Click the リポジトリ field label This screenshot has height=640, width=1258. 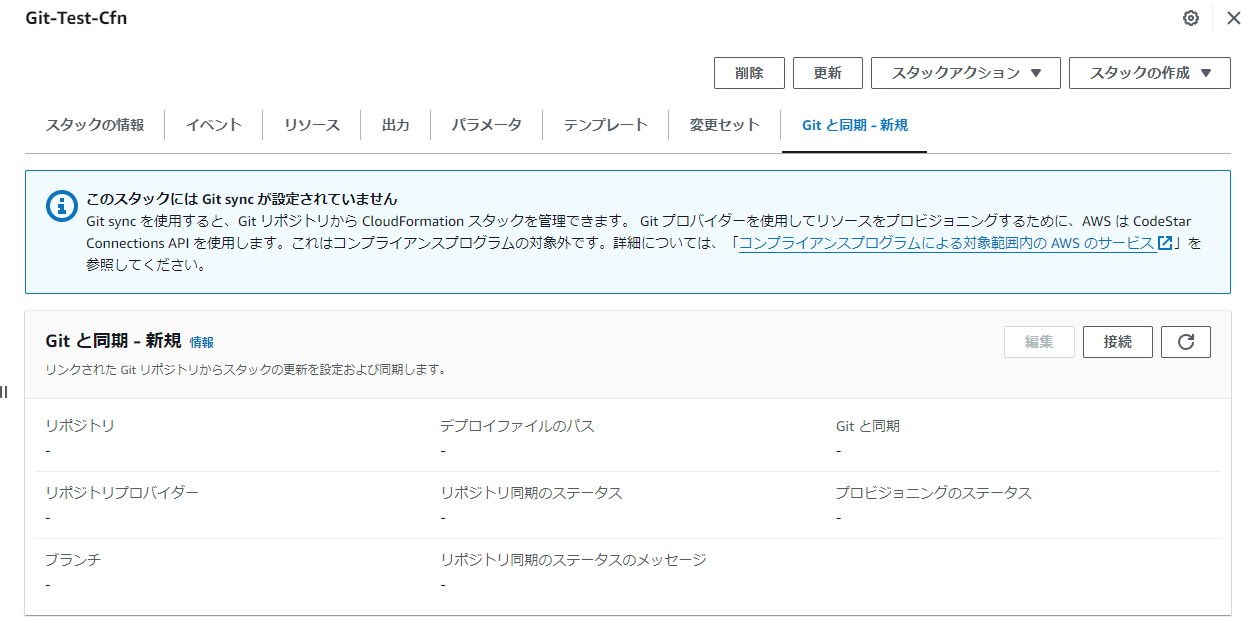[80, 426]
